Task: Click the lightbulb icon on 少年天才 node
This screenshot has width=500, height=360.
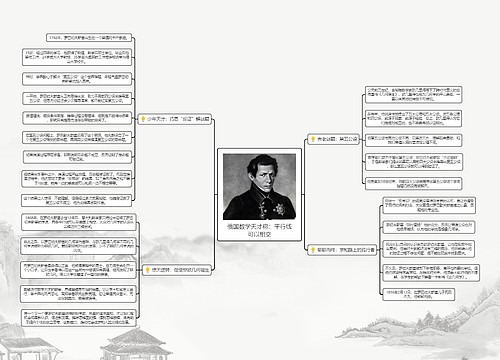Action: coord(143,119)
